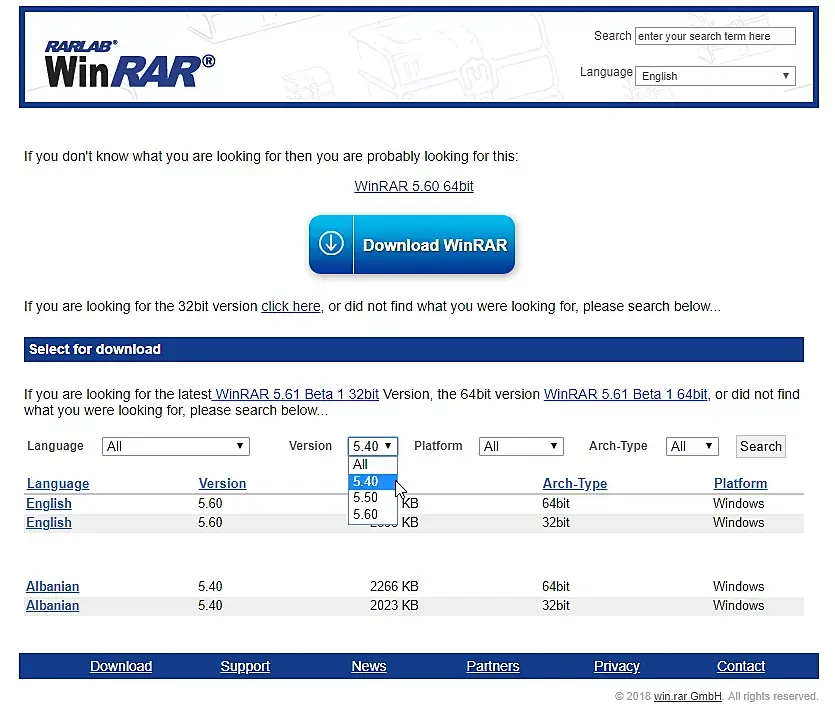The width and height of the screenshot is (835, 719).
Task: Click the Search button next to Arch-Type
Action: [x=760, y=446]
